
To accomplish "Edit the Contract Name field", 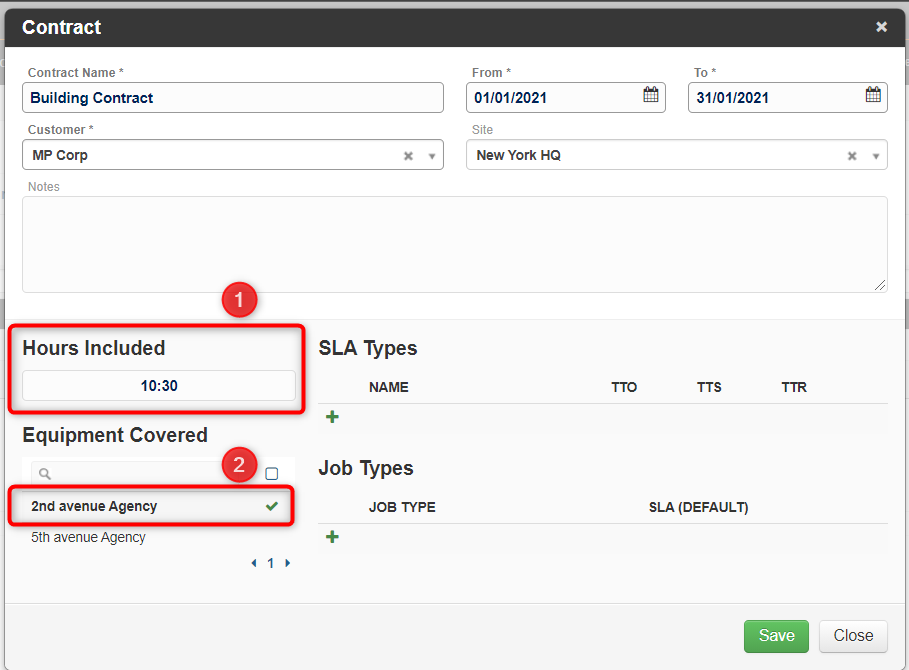I will click(x=233, y=97).
